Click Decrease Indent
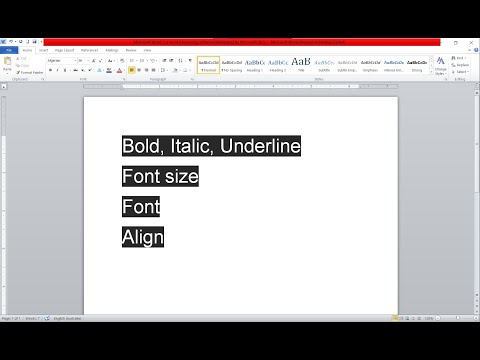The width and height of the screenshot is (480, 360). 164,61
